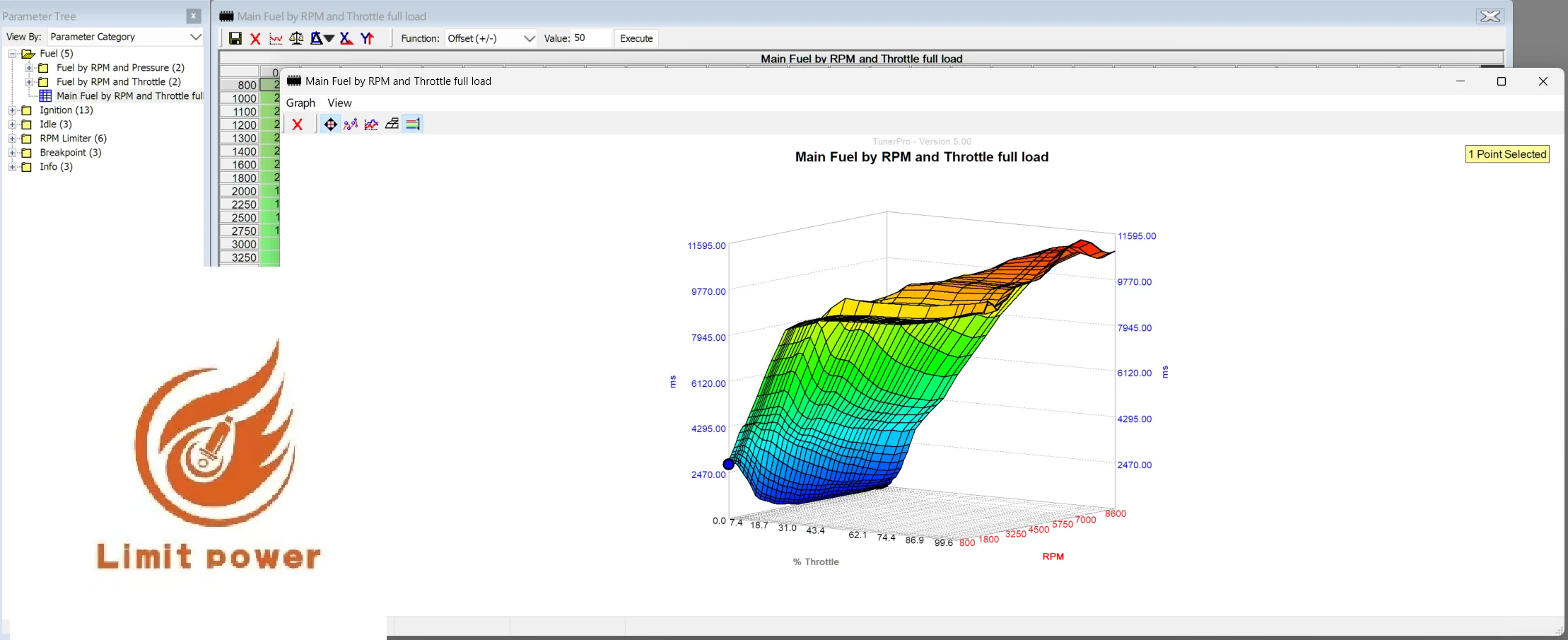The image size is (1568, 640).
Task: Save the table with the floppy disk icon
Action: click(235, 39)
